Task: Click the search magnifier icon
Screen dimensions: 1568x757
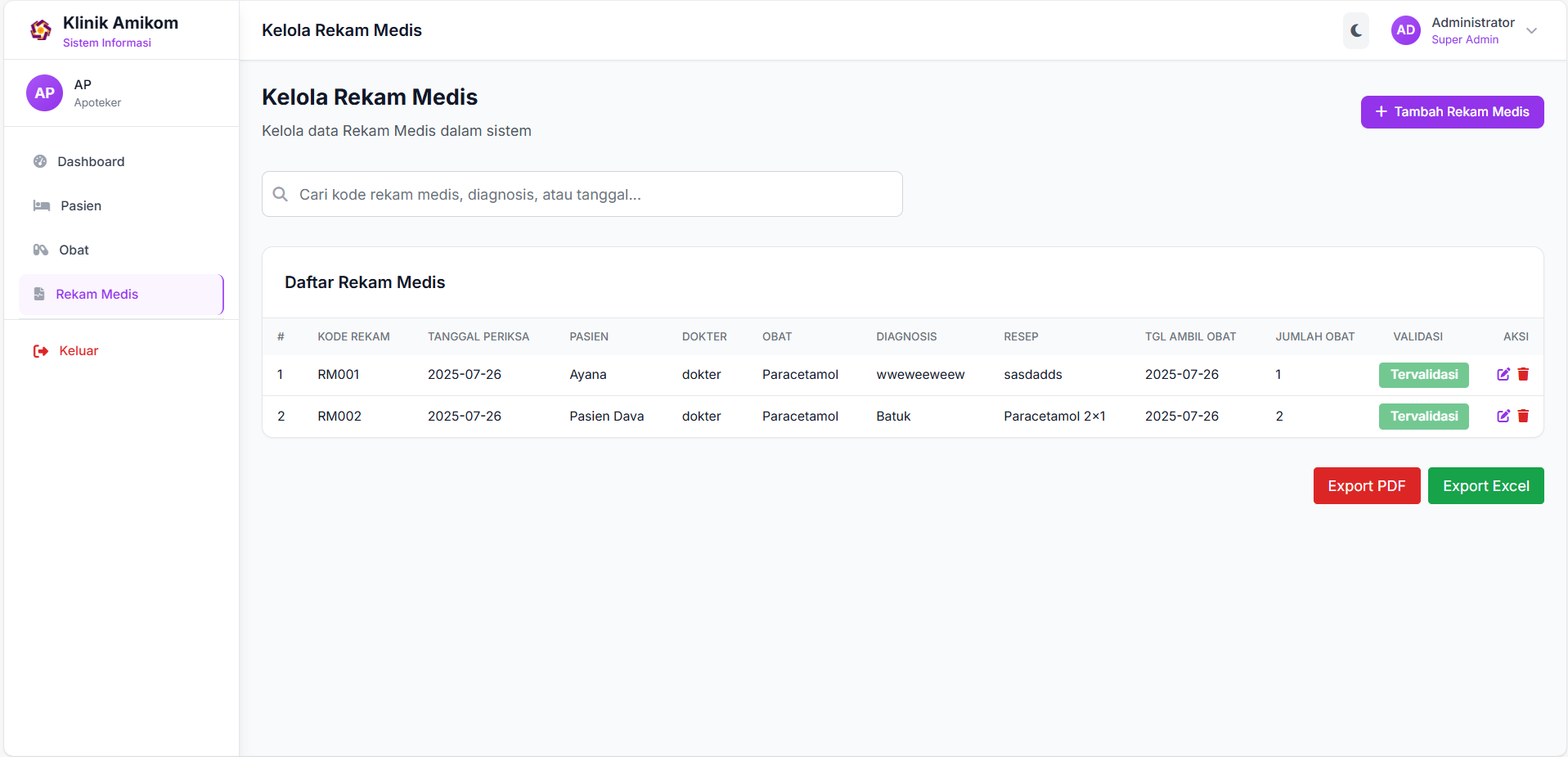Action: point(281,194)
